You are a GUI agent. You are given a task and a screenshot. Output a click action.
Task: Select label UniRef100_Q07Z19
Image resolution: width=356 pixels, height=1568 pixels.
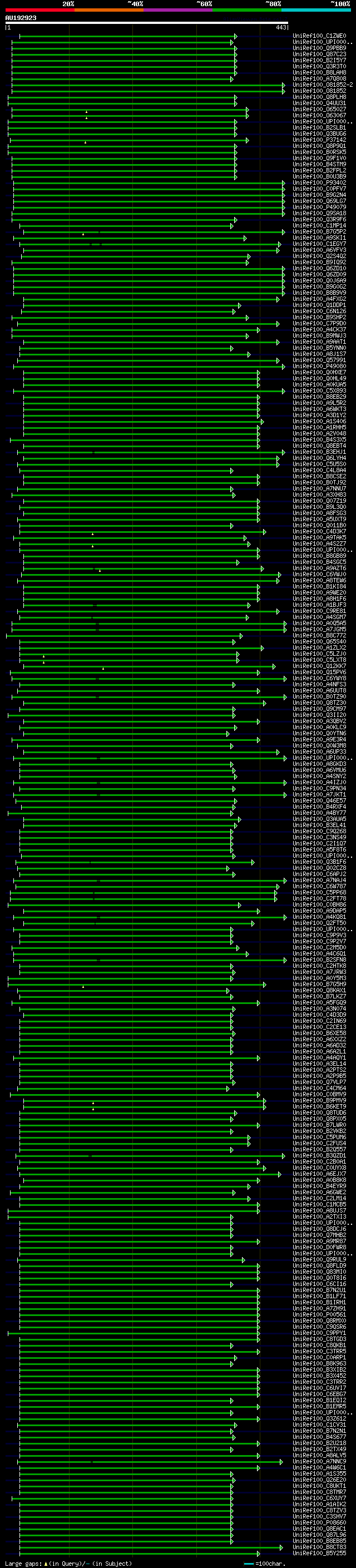click(x=319, y=501)
